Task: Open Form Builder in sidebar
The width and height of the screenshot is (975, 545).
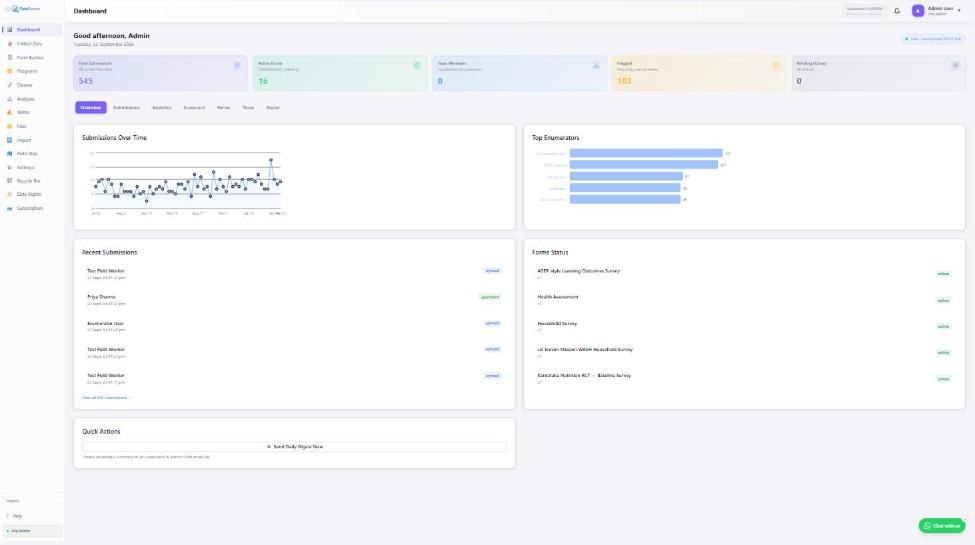Action: tap(31, 57)
